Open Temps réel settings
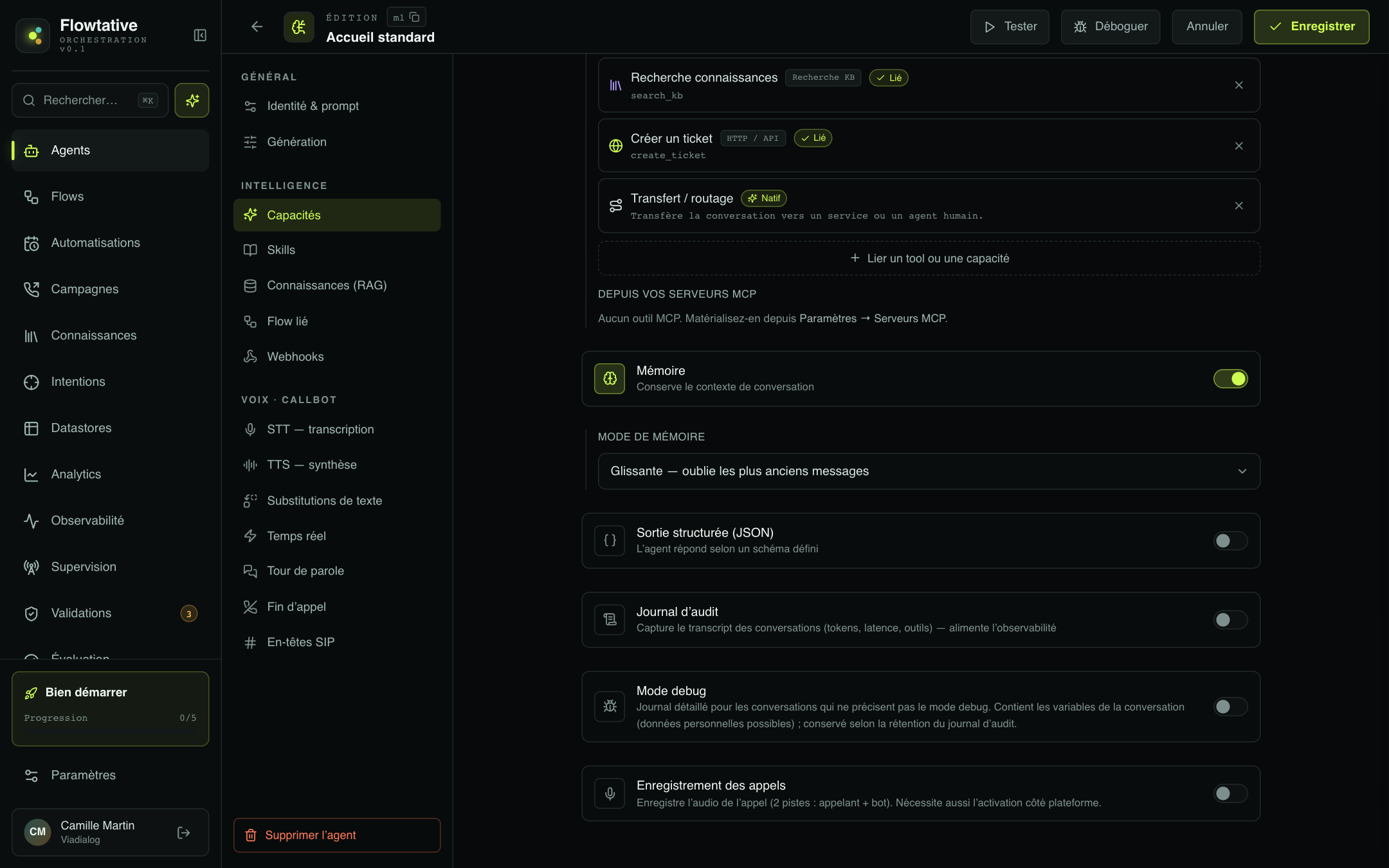The height and width of the screenshot is (868, 1389). tap(337, 536)
